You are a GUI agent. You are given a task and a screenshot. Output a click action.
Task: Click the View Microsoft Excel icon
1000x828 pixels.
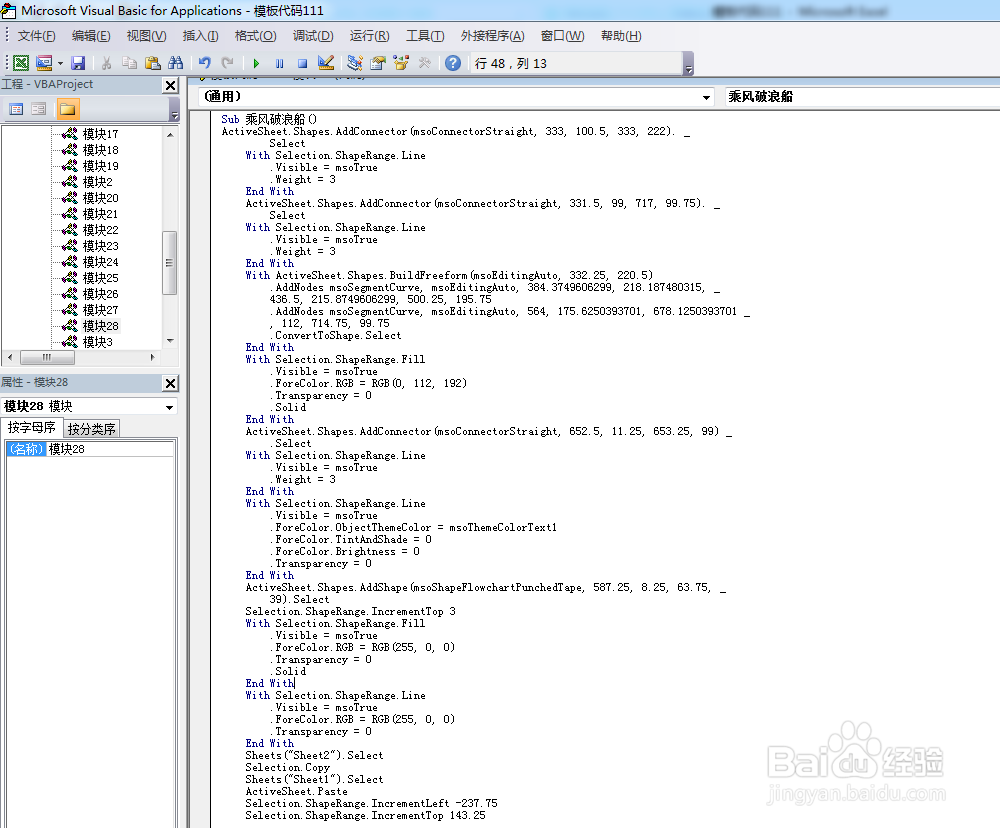(x=21, y=63)
